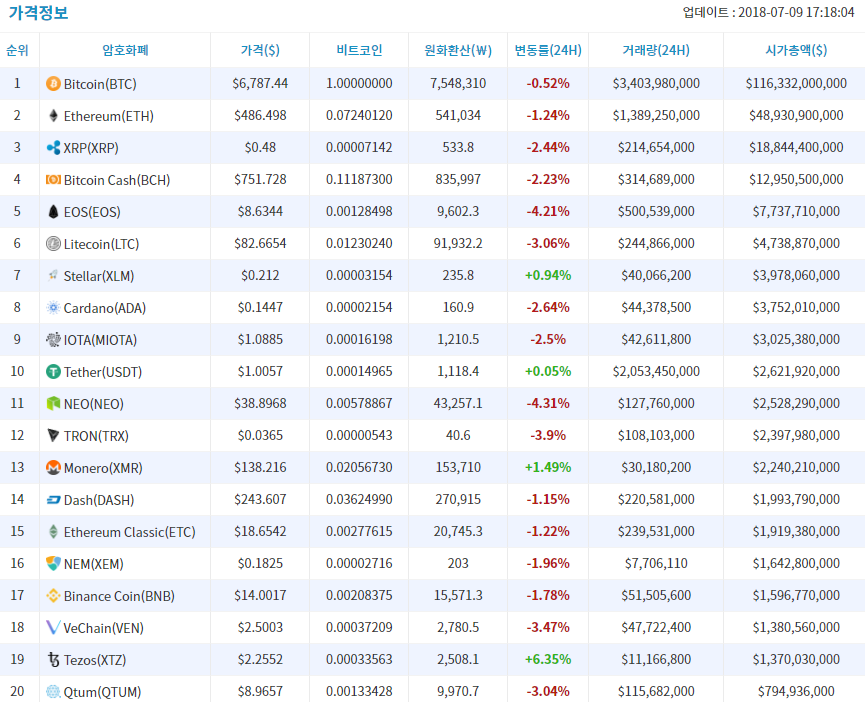Click the TRON logo icon

pos(53,436)
